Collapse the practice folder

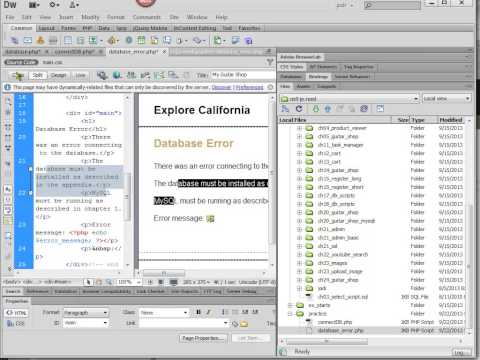[290, 314]
